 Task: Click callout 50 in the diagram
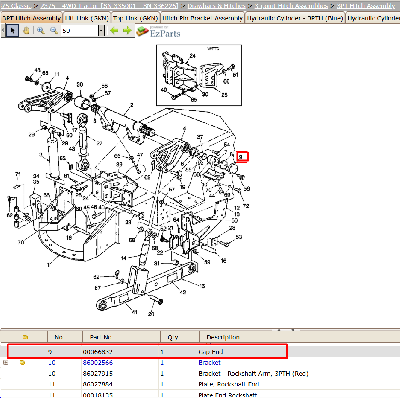click(80, 85)
